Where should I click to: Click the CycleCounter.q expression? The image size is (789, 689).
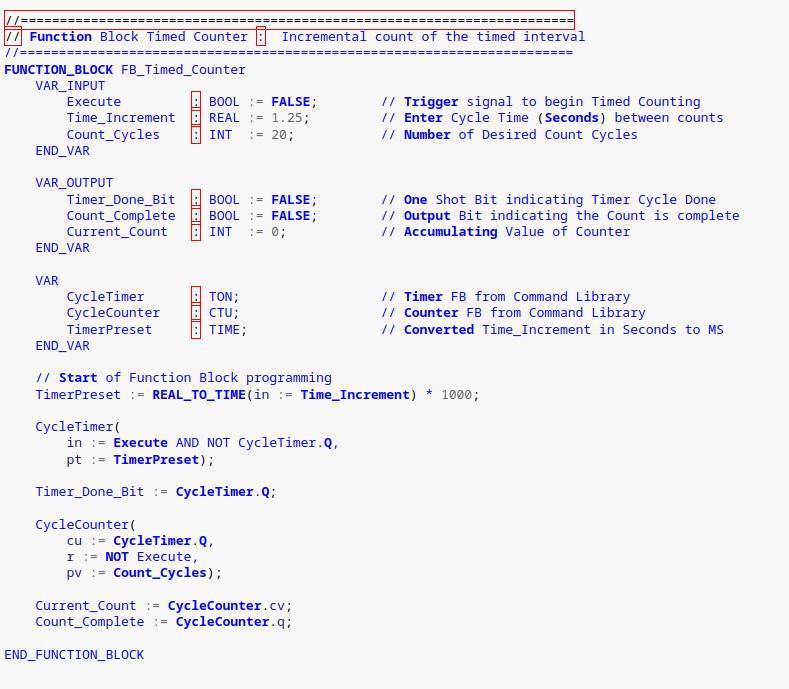click(x=230, y=622)
